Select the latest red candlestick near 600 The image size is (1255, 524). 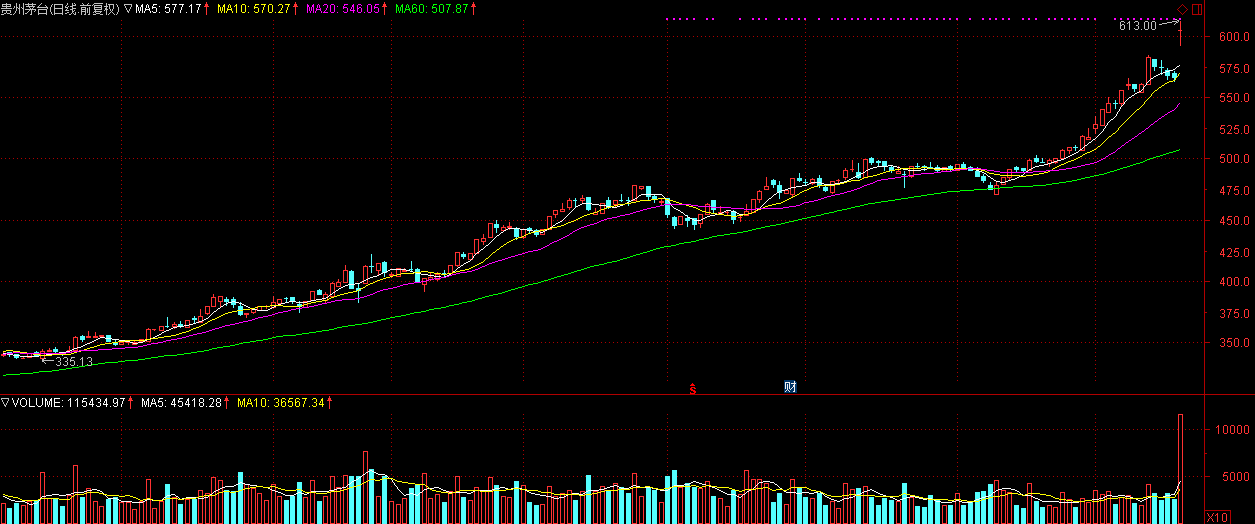tap(1181, 33)
